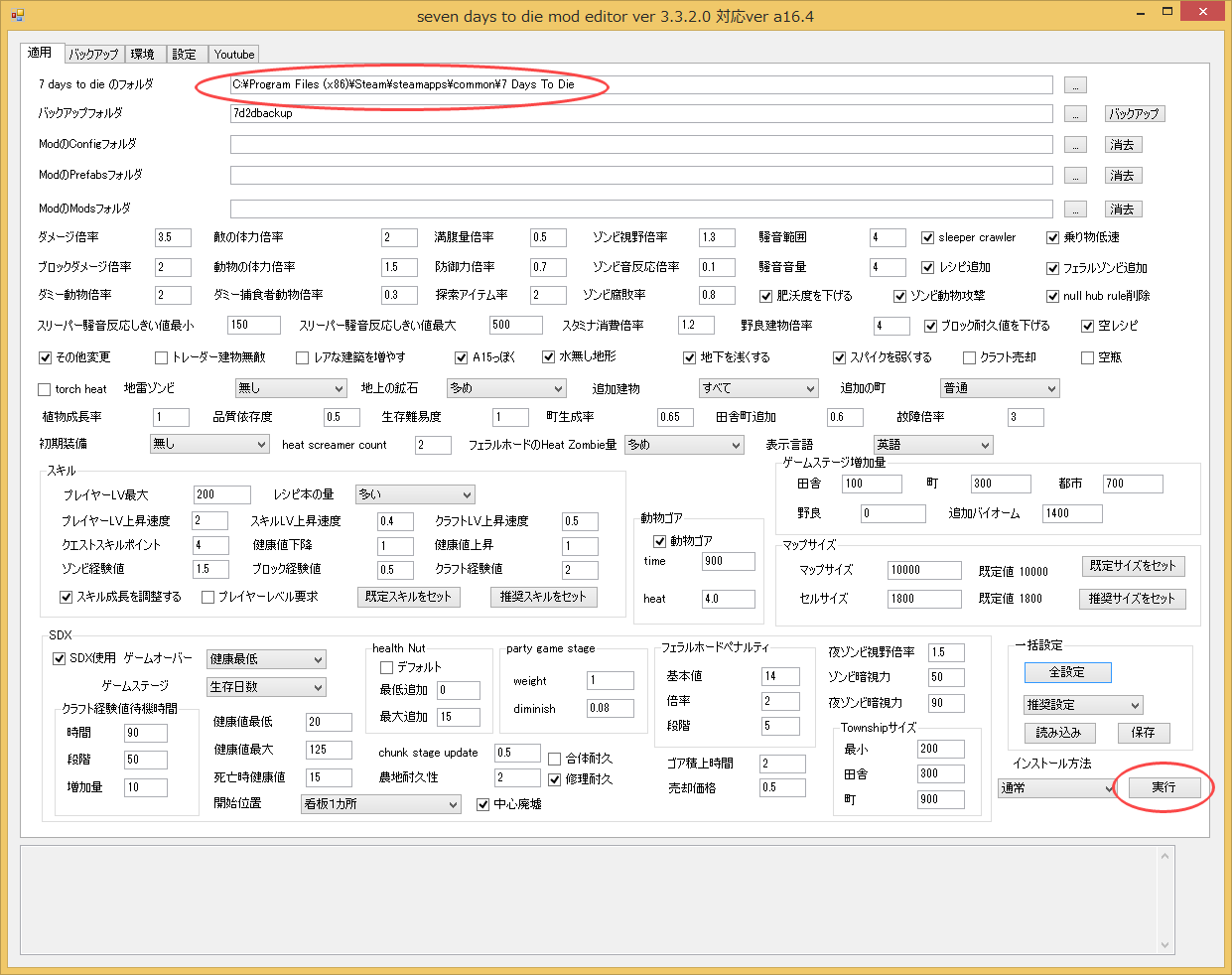Toggle the 修理耐久 checkbox
Screen dimensions: 1232x975
[555, 779]
